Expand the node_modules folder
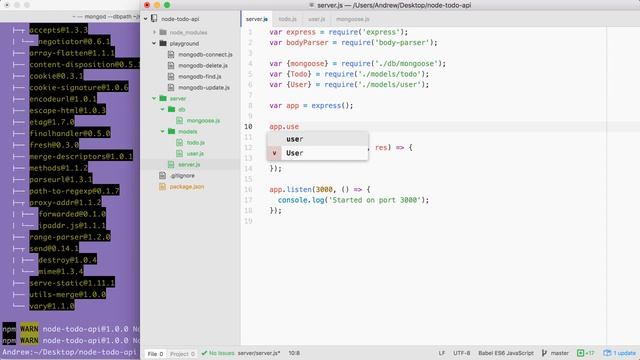Viewport: 640px width, 360px height. (x=154, y=32)
